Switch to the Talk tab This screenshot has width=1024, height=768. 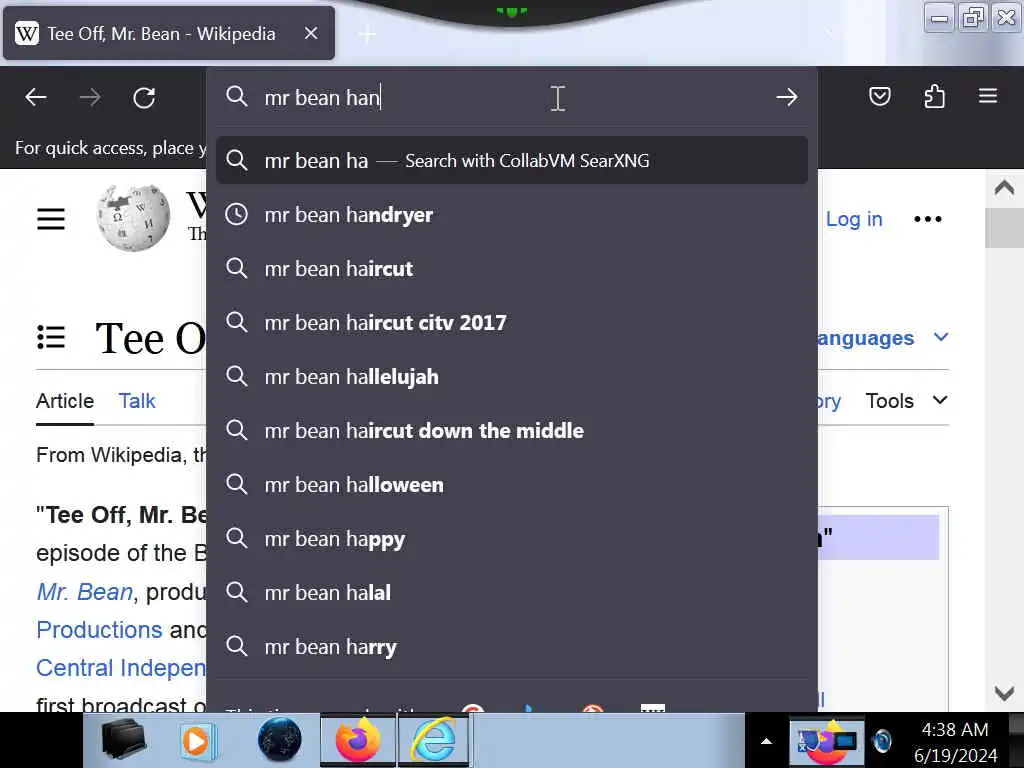coord(136,401)
